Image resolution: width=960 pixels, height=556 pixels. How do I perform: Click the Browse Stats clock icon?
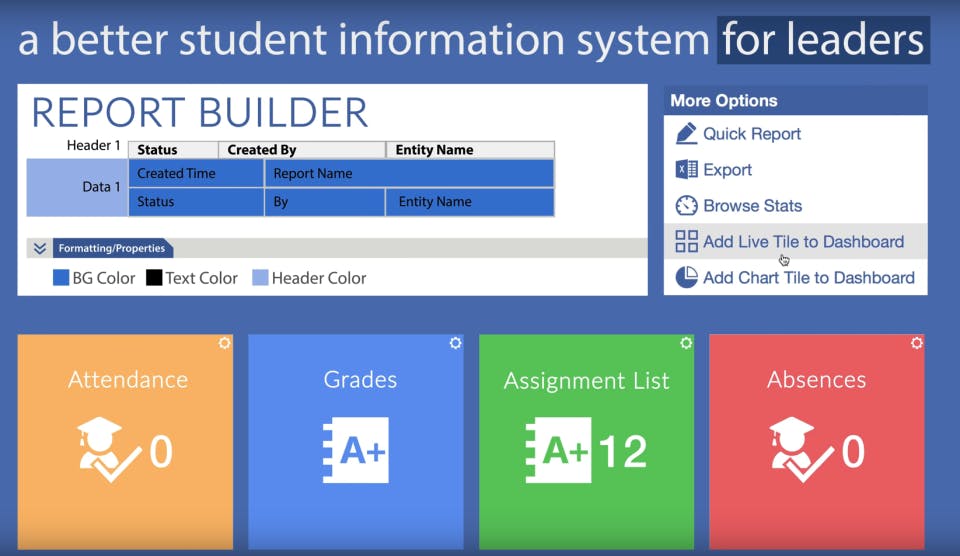(686, 206)
